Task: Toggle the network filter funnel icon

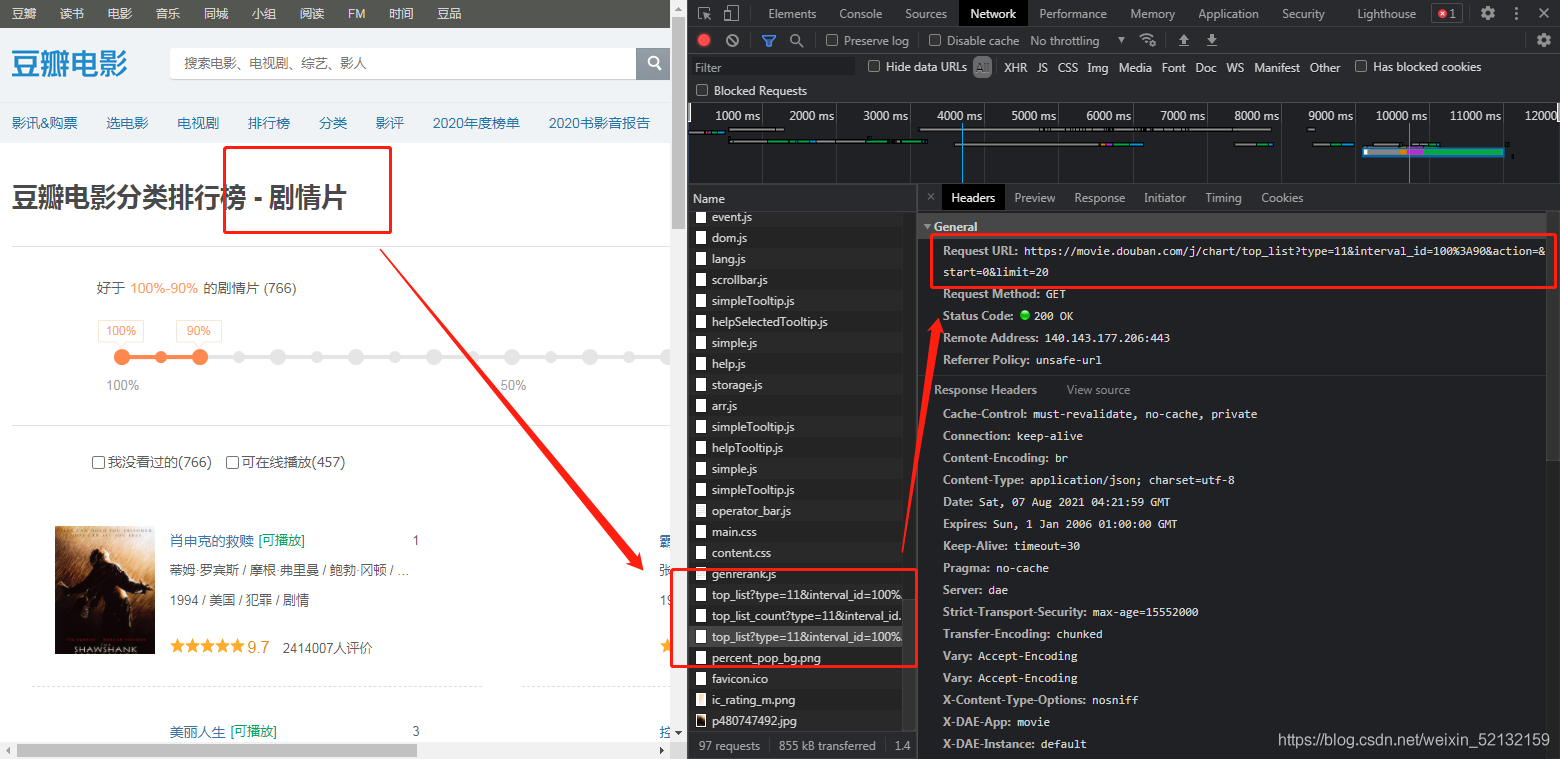Action: pos(769,40)
